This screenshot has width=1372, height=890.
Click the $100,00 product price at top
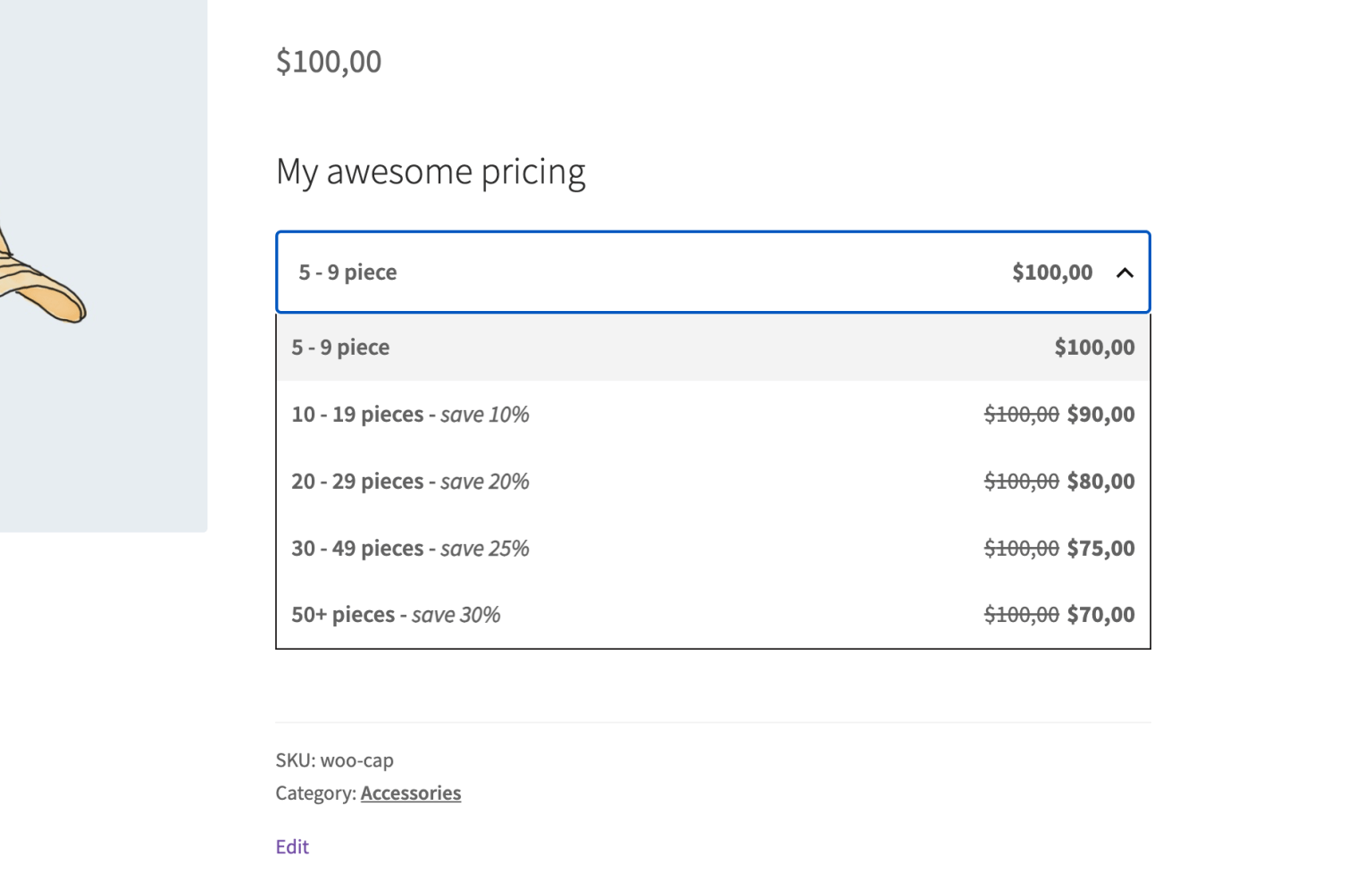pyautogui.click(x=328, y=61)
